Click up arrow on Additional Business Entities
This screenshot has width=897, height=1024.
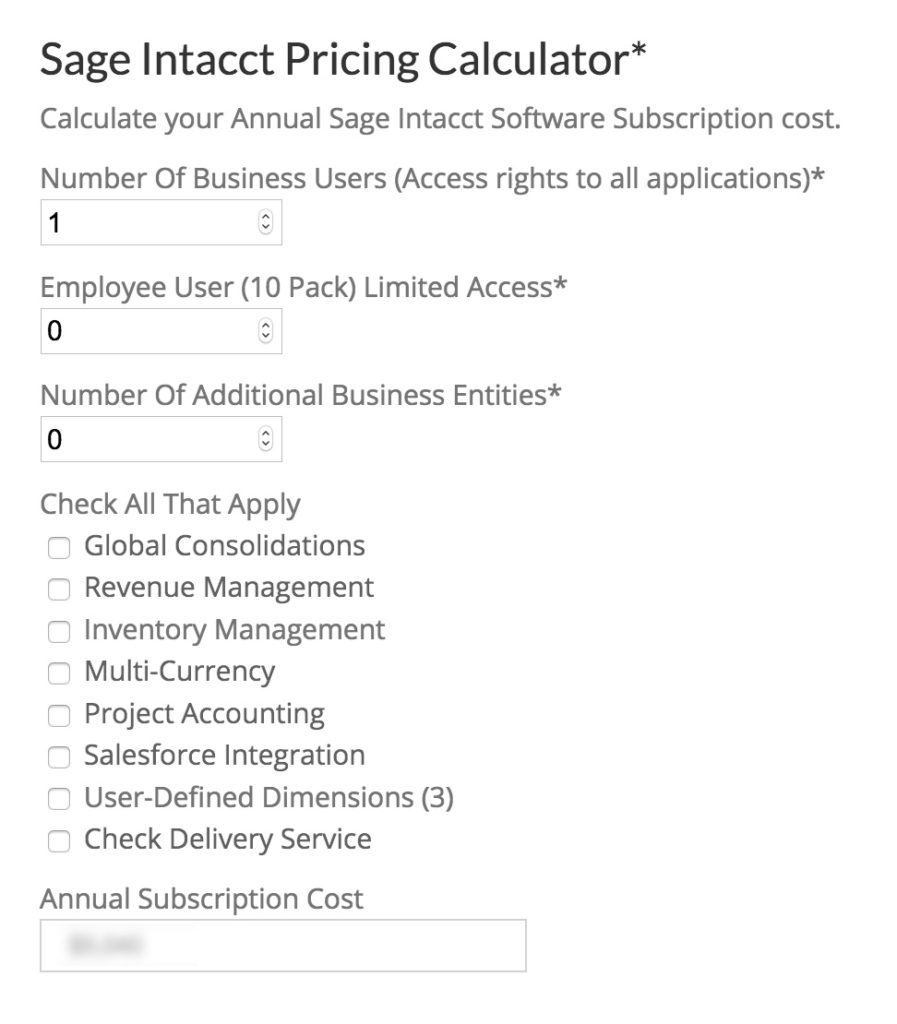point(266,432)
